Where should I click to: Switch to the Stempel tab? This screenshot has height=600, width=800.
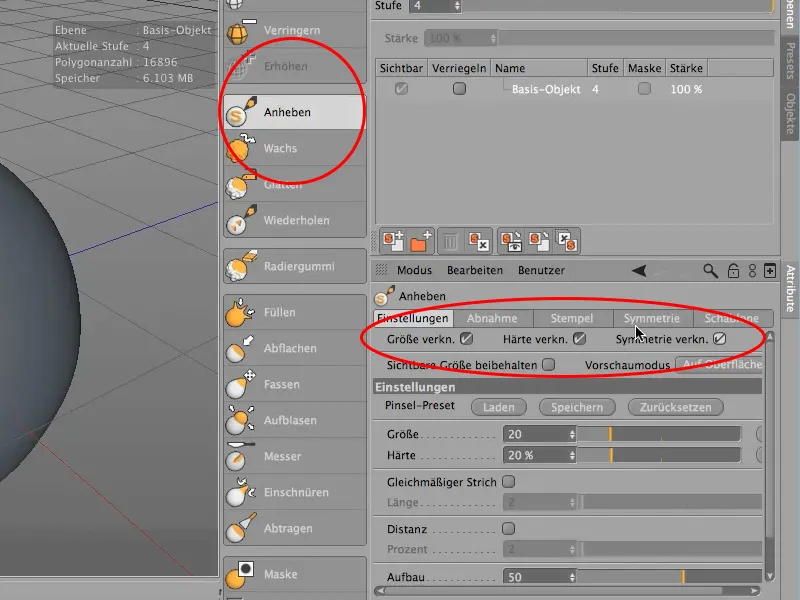tap(572, 318)
